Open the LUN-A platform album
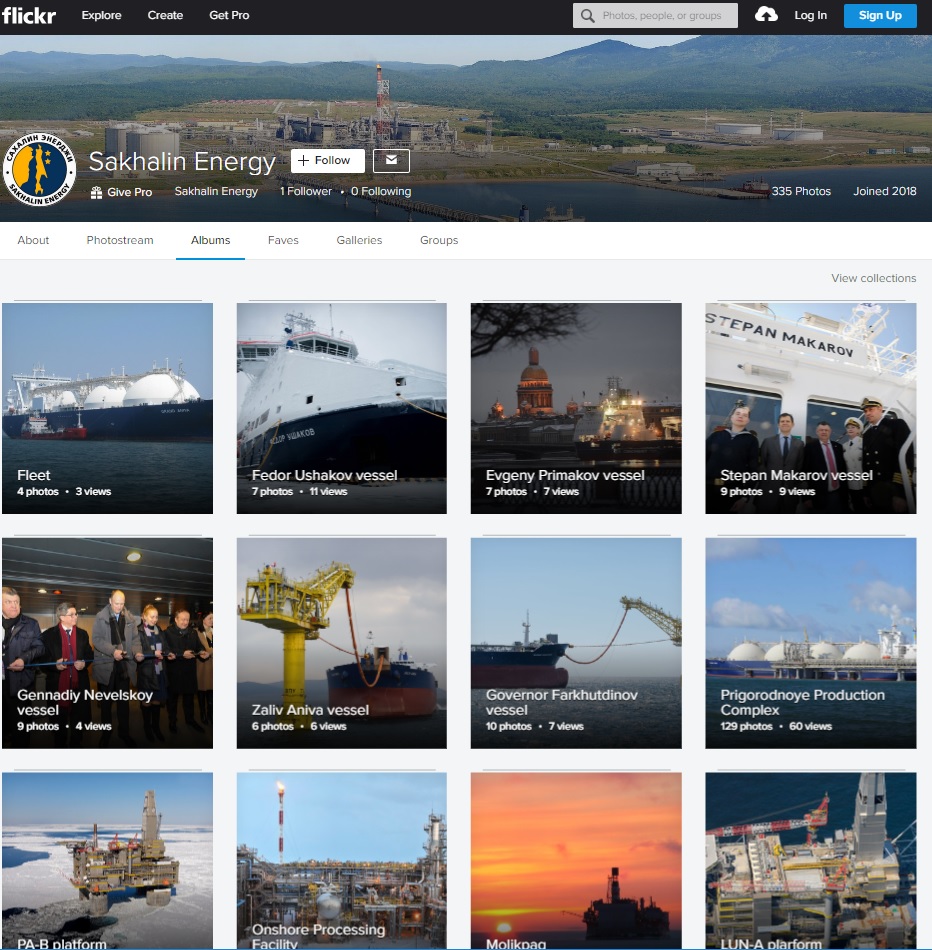The image size is (932, 950). click(x=811, y=860)
